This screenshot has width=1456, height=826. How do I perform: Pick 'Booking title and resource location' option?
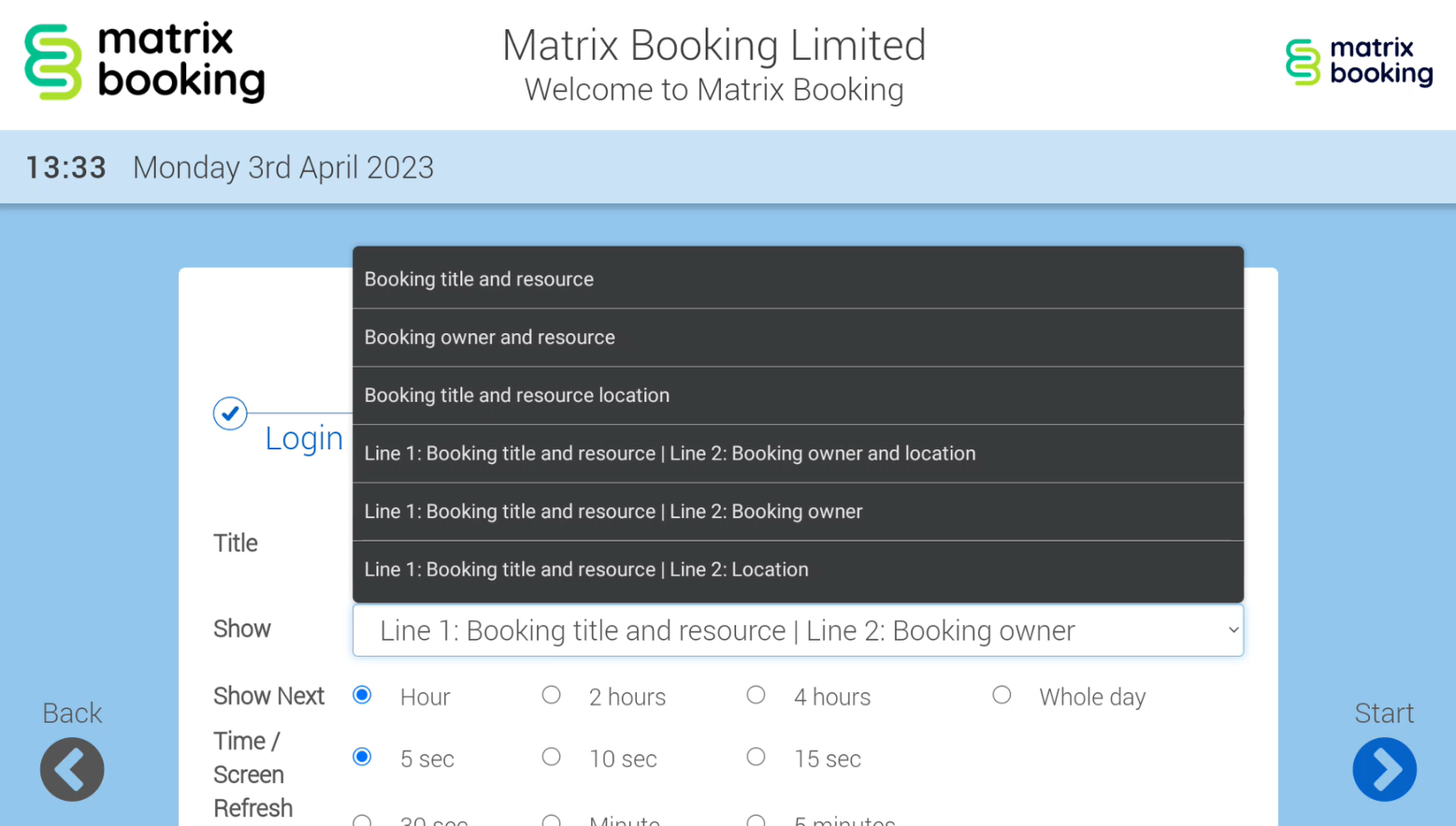click(x=797, y=395)
